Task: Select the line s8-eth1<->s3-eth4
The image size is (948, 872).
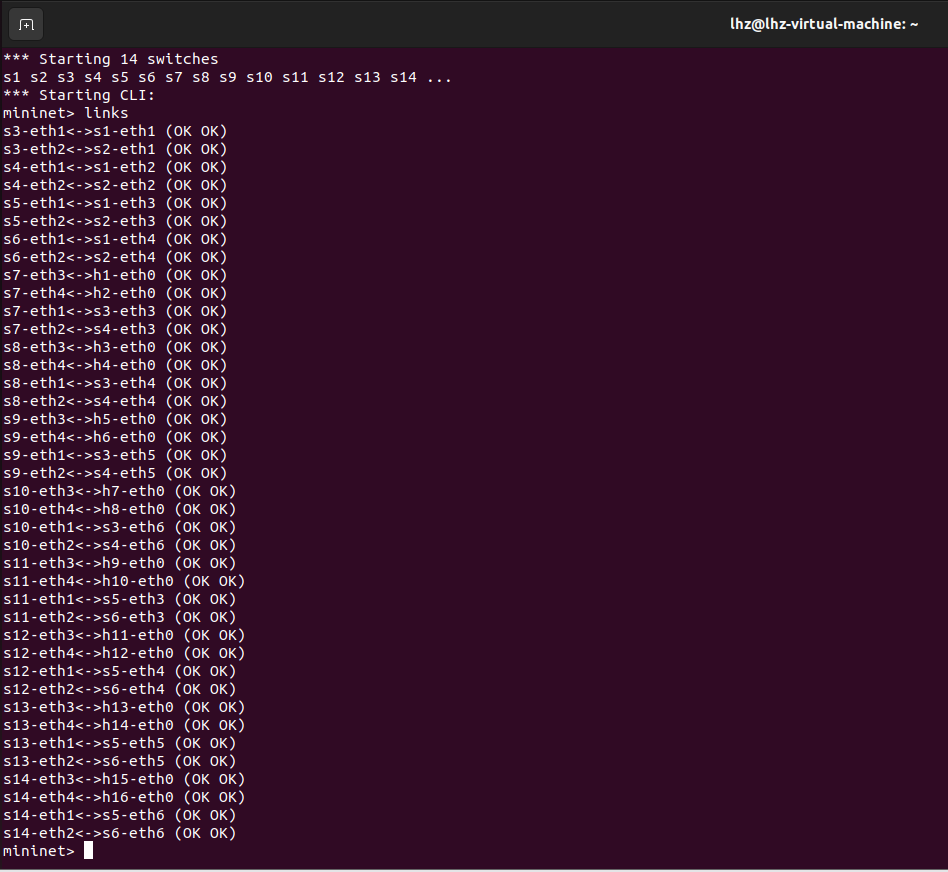Action: [115, 383]
